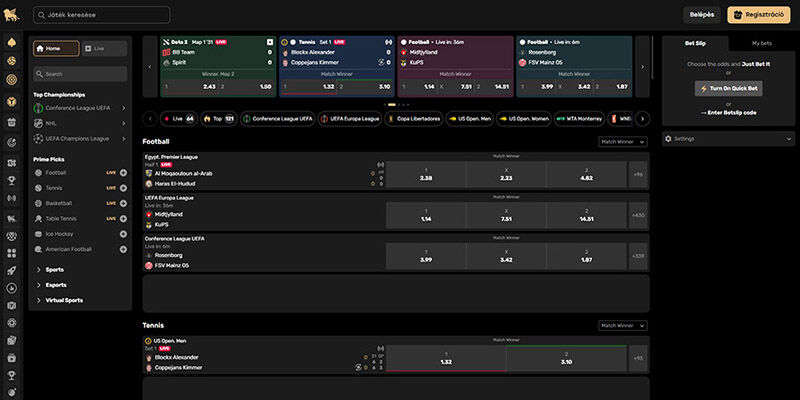Click the bull logo in the header
Image resolution: width=800 pixels, height=400 pixels.
coord(11,15)
